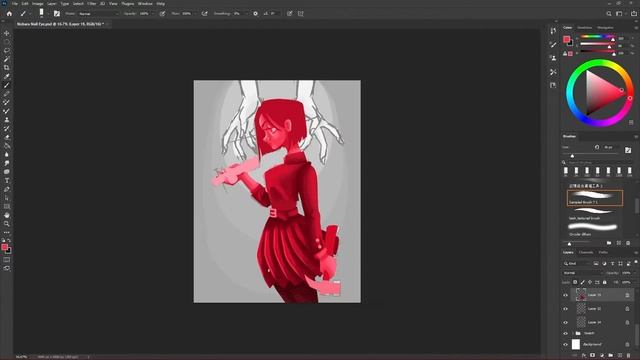The image size is (640, 360).
Task: Select the Background layer thumbnail
Action: (x=576, y=344)
